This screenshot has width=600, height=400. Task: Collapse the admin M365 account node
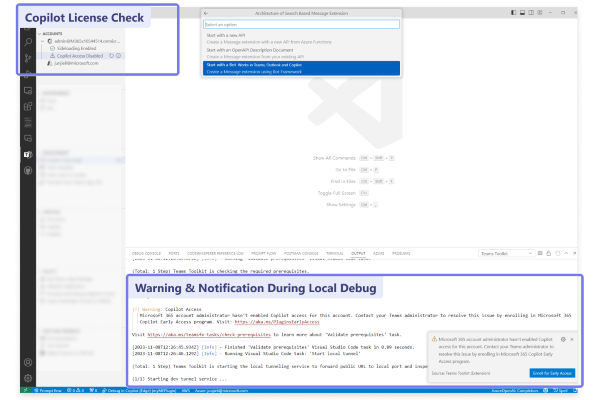pyautogui.click(x=42, y=41)
